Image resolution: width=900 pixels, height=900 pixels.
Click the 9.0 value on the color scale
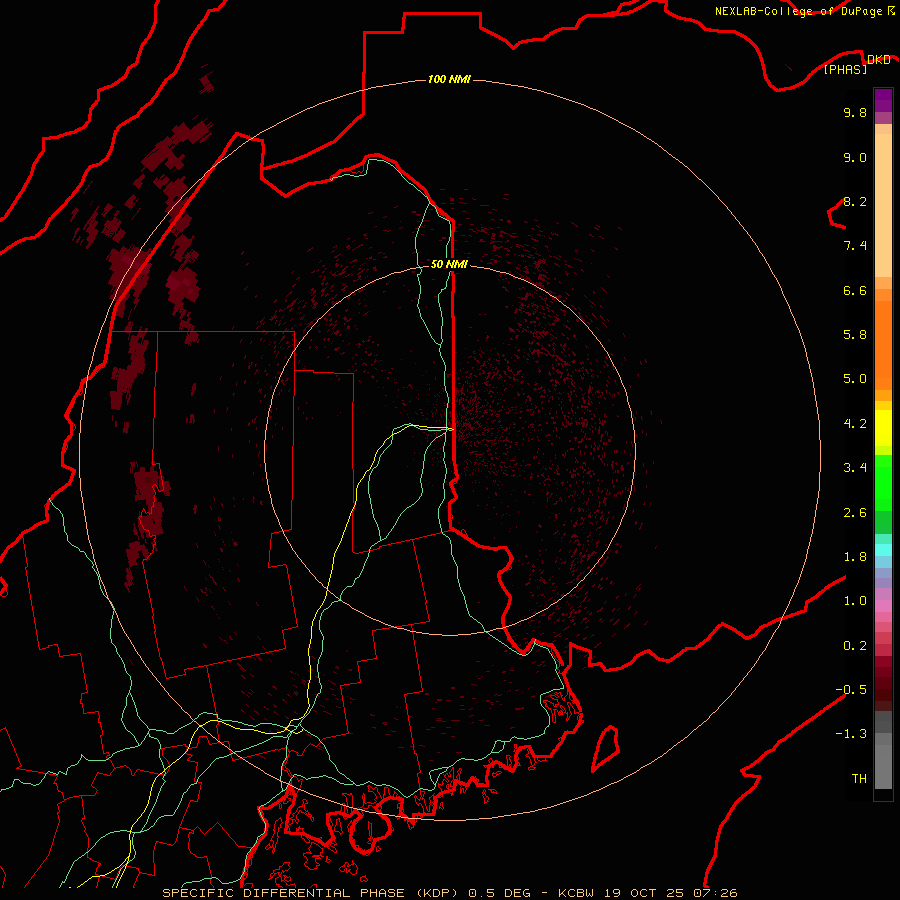tap(855, 157)
